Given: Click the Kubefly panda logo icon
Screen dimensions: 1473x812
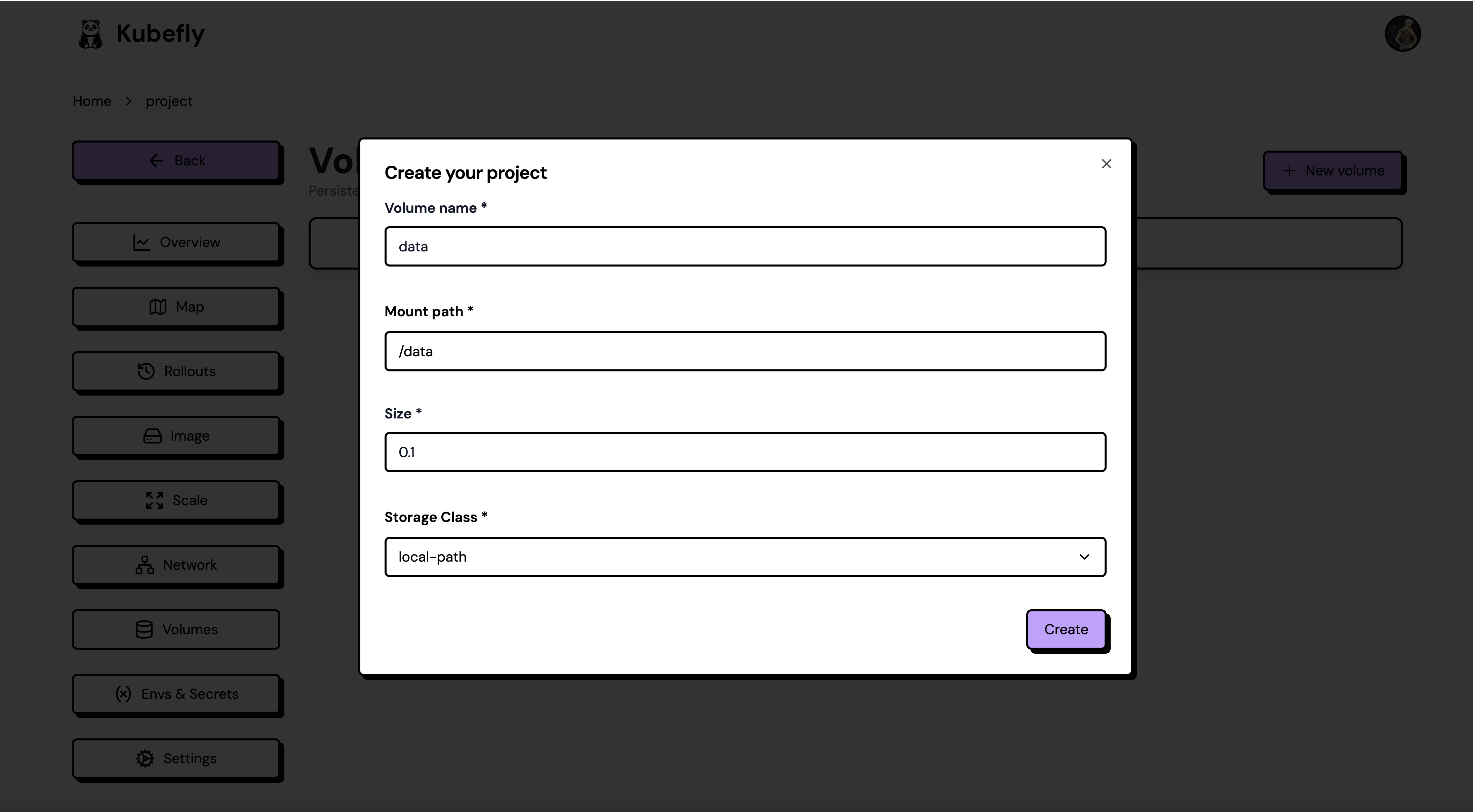Looking at the screenshot, I should click(90, 34).
